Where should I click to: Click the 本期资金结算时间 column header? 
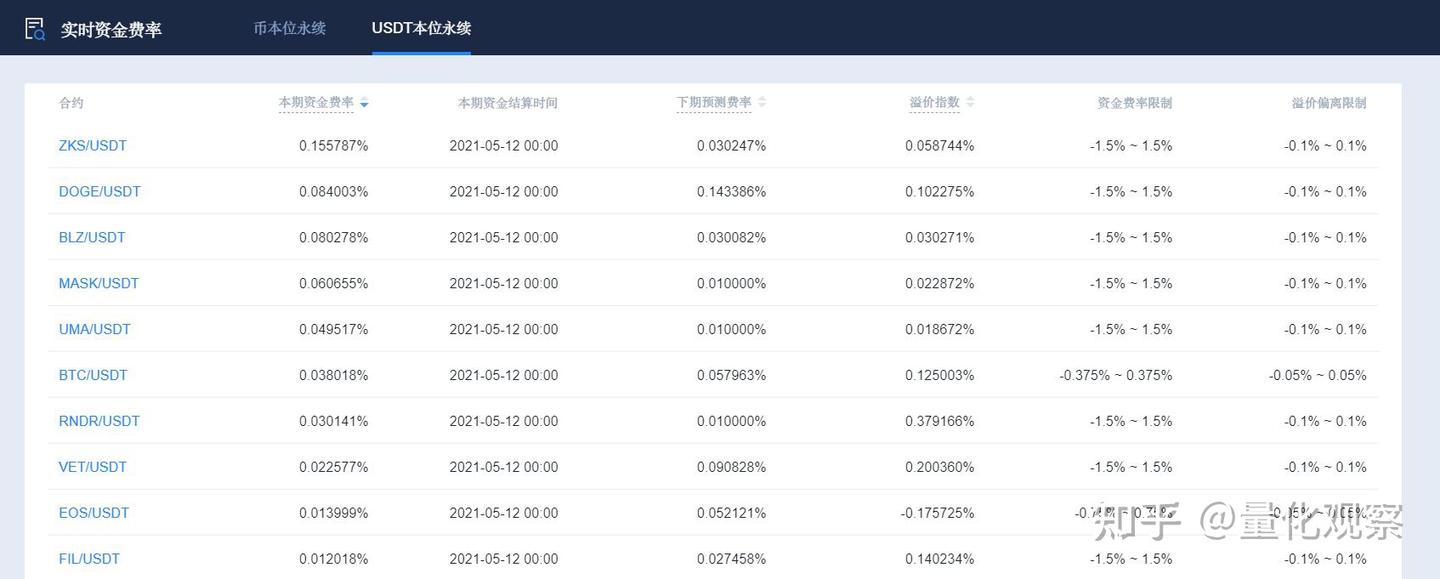[507, 102]
